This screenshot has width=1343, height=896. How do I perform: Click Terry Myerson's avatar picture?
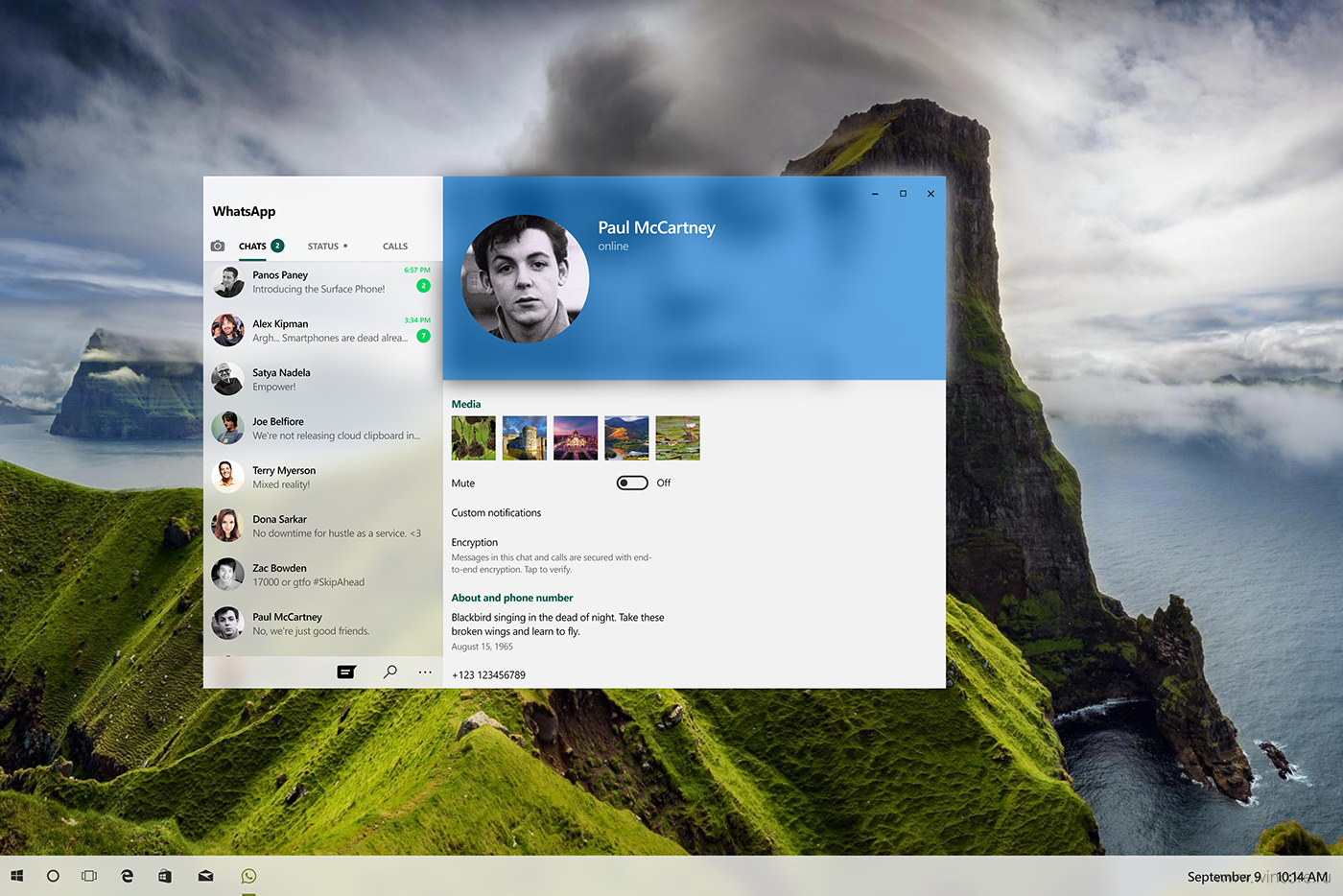(227, 477)
